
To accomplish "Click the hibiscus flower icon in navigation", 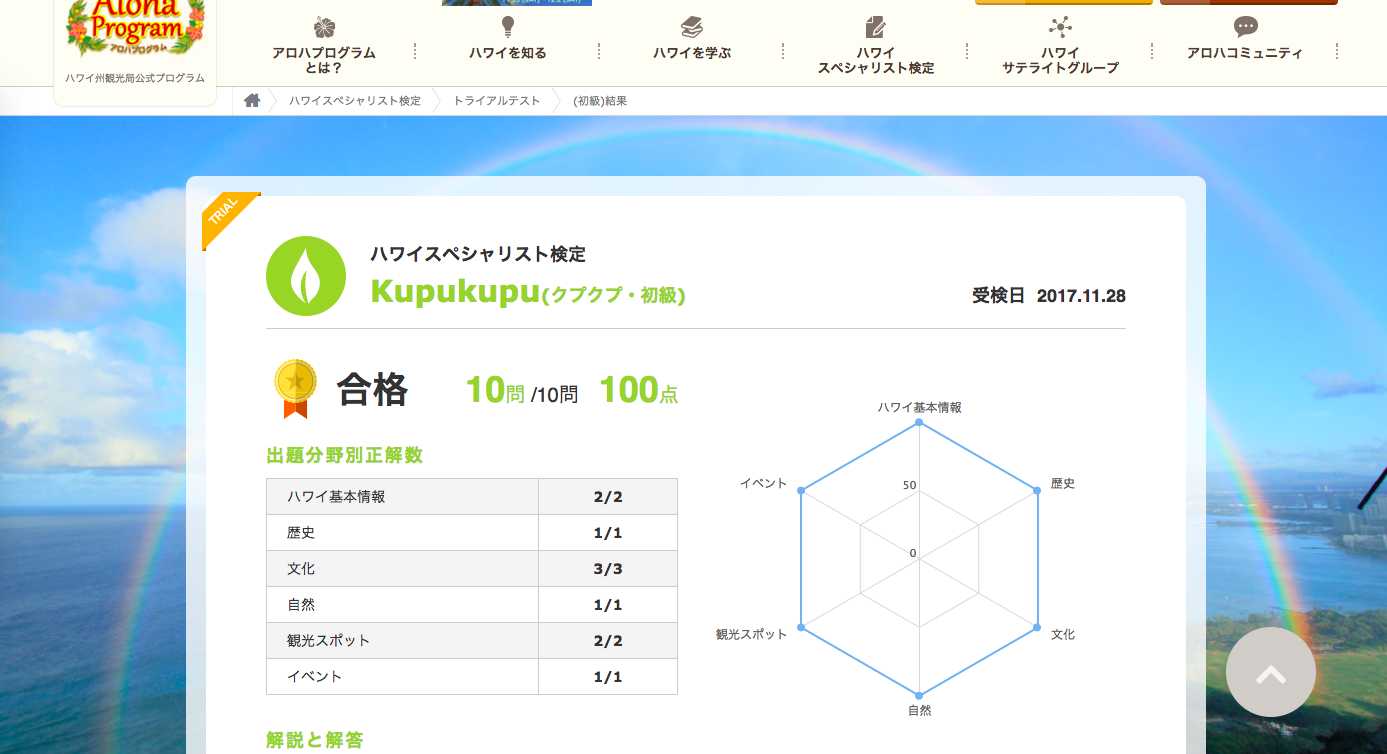I will (x=324, y=27).
